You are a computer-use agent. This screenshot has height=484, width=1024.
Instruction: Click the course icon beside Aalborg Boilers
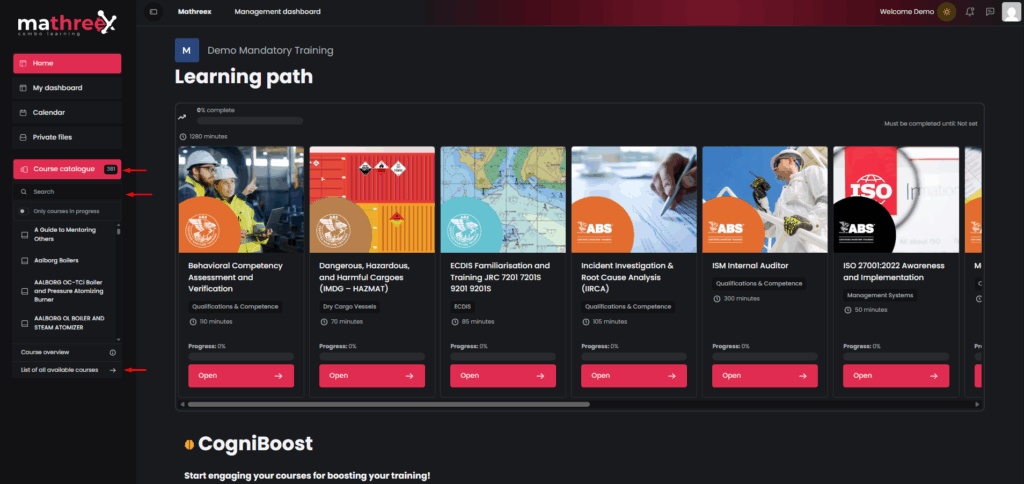pyautogui.click(x=24, y=260)
